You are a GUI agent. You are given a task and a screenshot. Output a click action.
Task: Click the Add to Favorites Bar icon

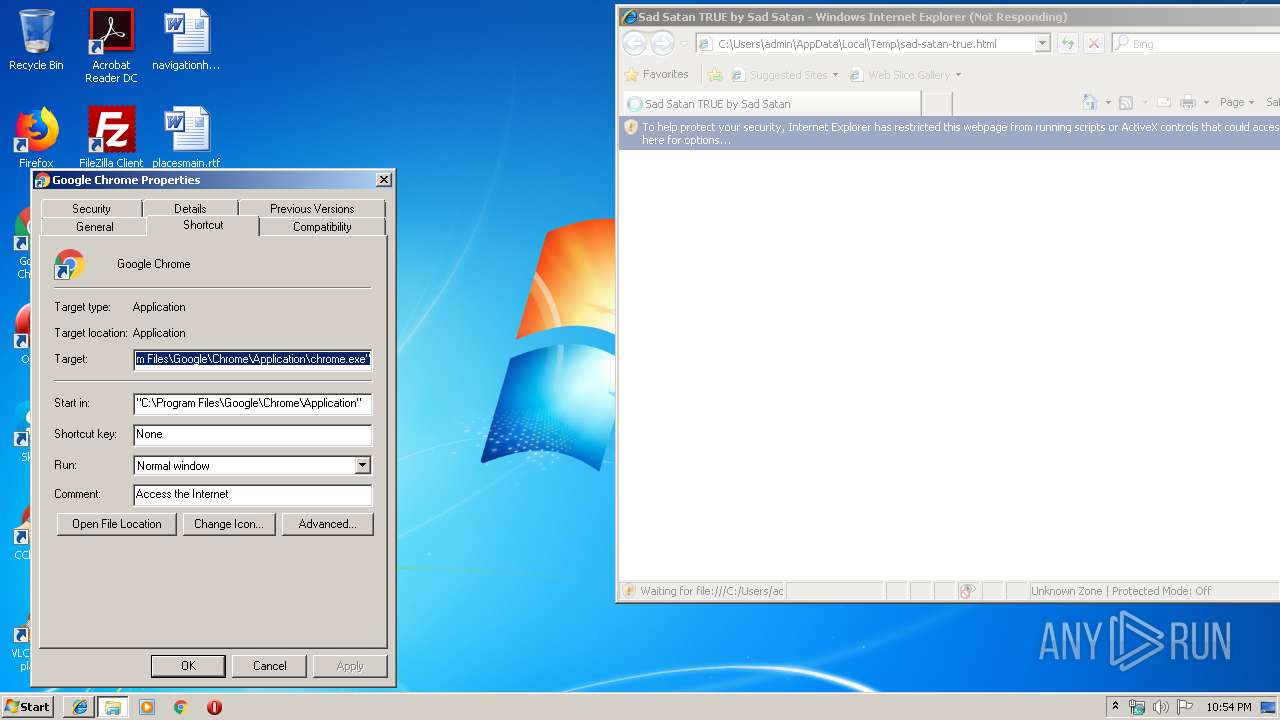coord(715,75)
